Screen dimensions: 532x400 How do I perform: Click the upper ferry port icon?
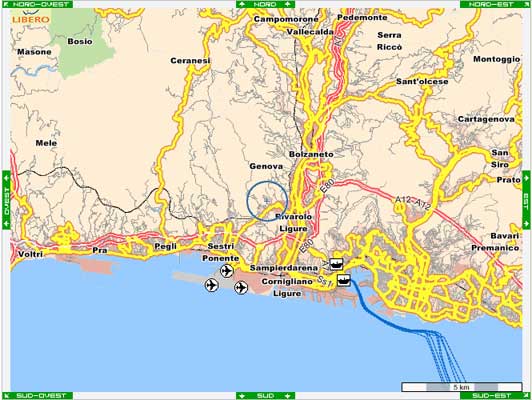[336, 264]
